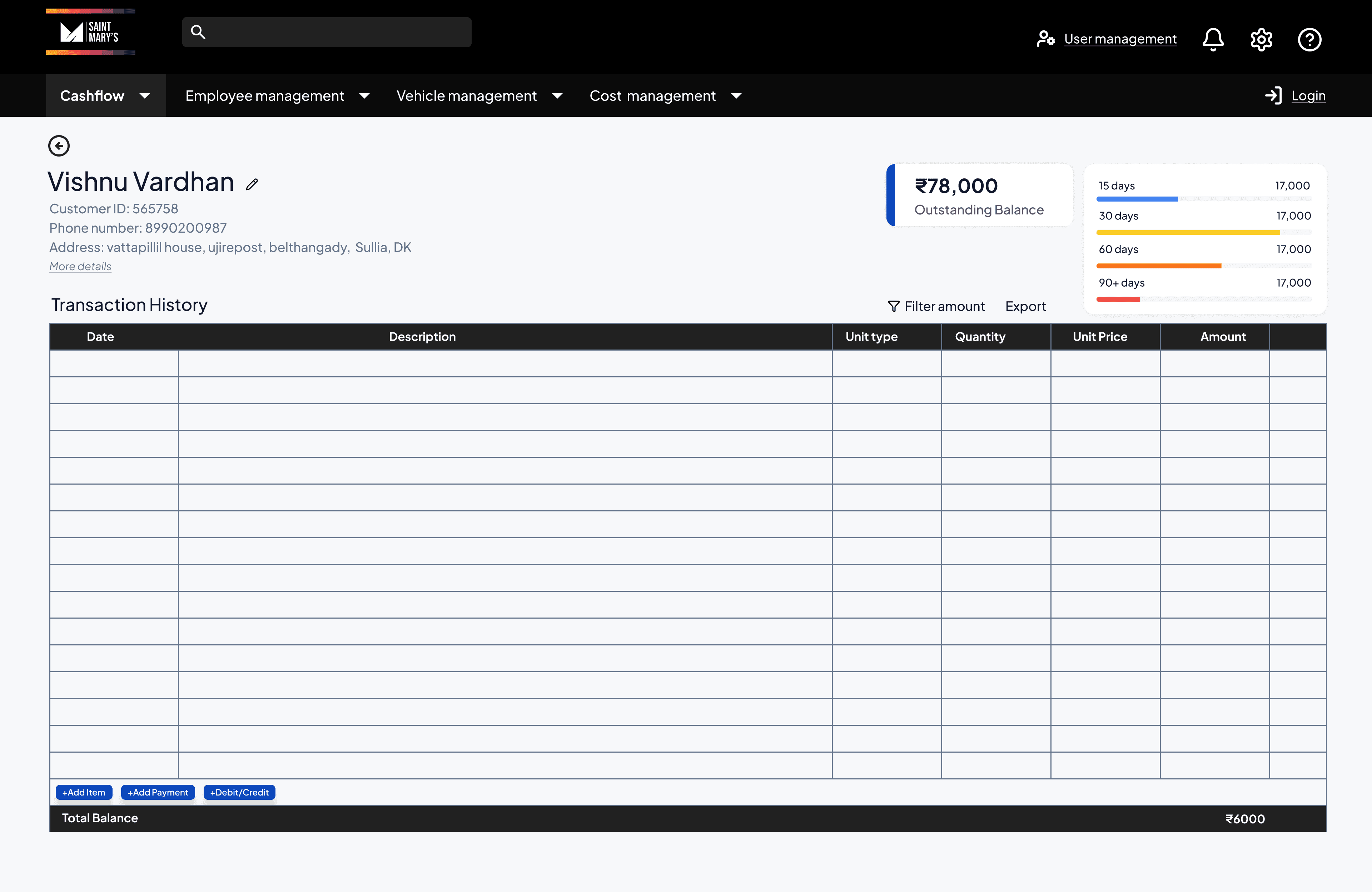The height and width of the screenshot is (892, 1372).
Task: Click the help question mark icon
Action: [1309, 39]
